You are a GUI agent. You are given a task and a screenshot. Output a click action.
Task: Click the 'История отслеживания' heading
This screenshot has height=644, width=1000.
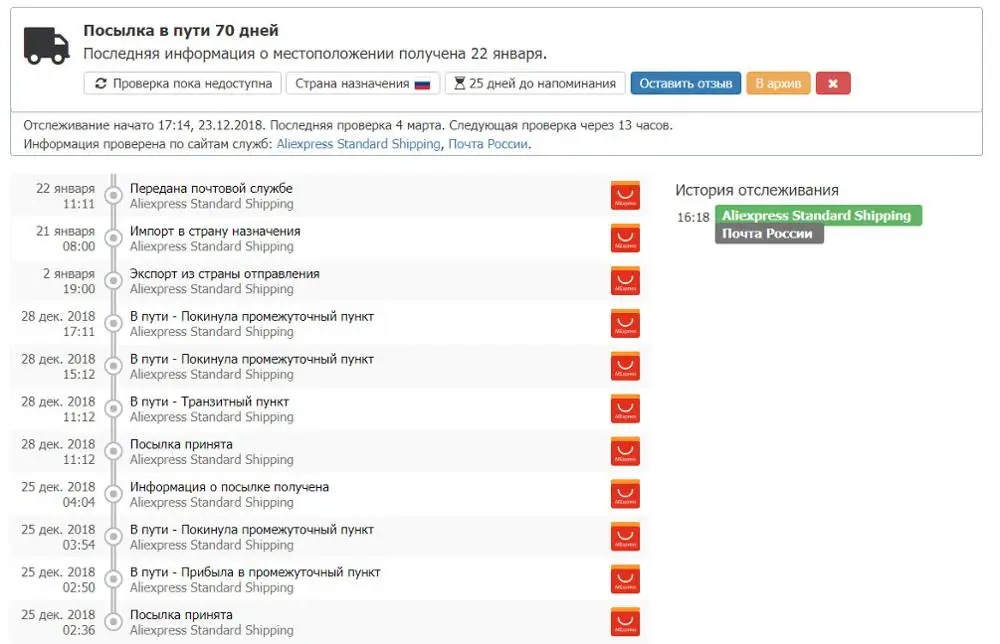coord(757,190)
